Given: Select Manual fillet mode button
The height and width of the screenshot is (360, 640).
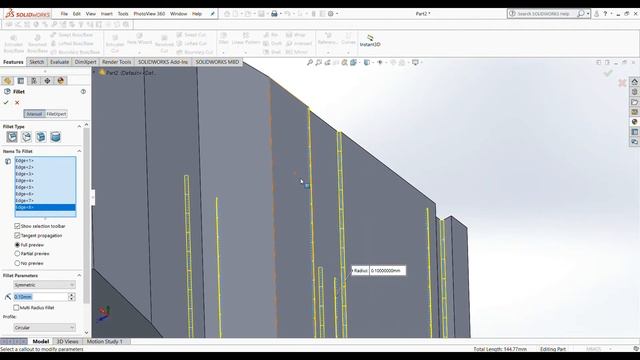Looking at the screenshot, I should click(34, 114).
